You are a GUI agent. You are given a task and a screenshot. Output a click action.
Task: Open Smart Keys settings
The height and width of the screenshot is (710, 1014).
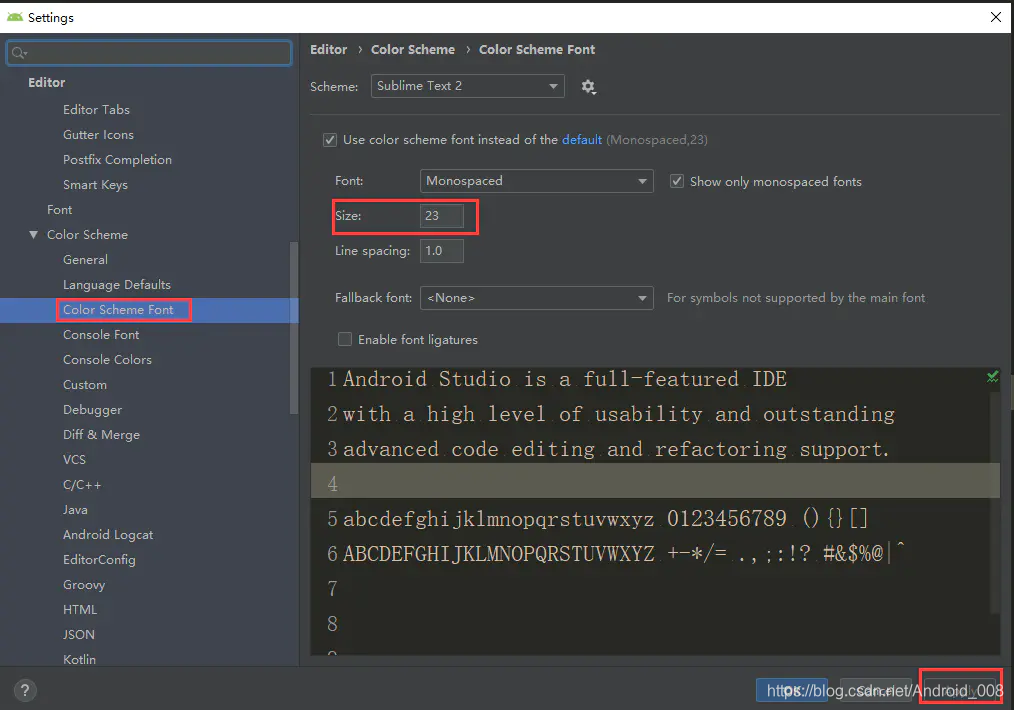pyautogui.click(x=95, y=185)
